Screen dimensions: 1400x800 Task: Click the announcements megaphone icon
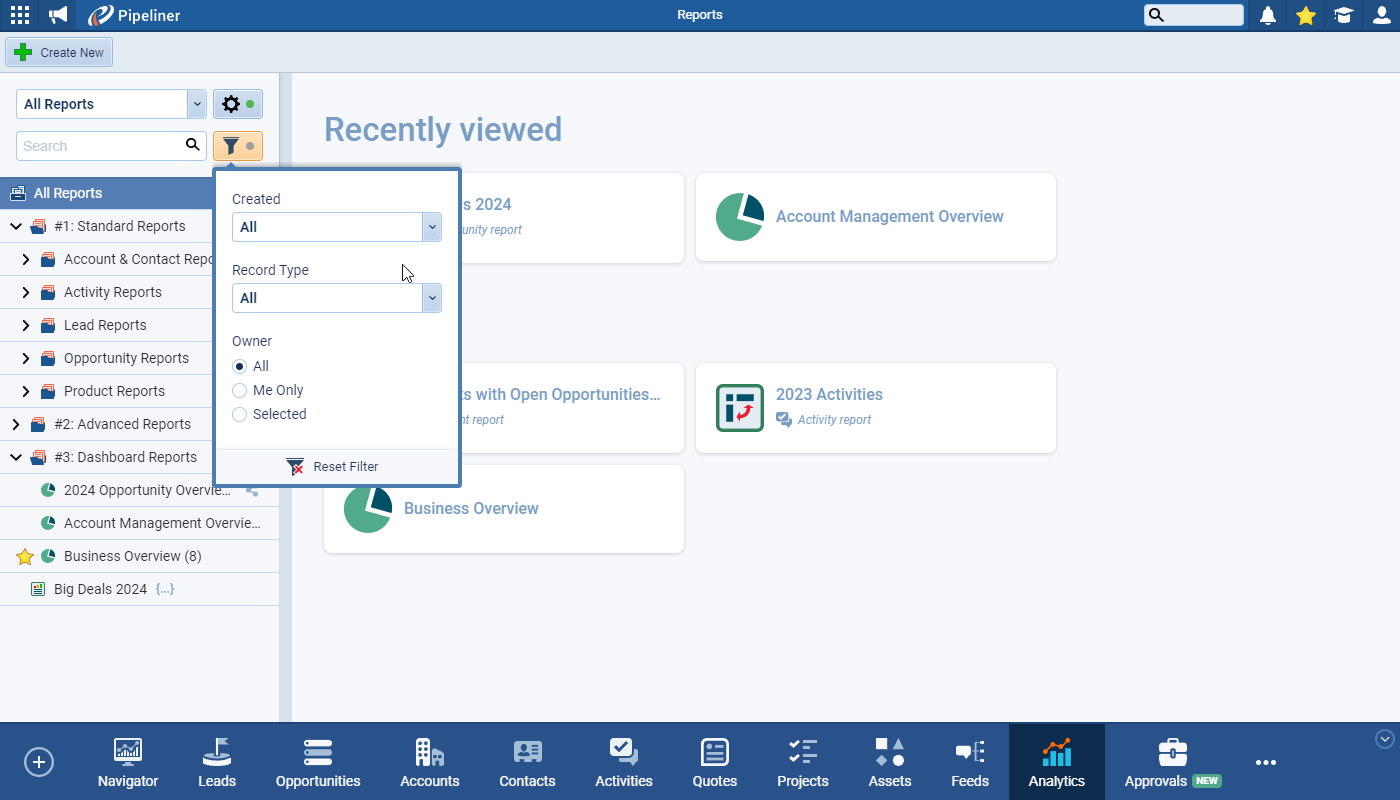tap(58, 15)
